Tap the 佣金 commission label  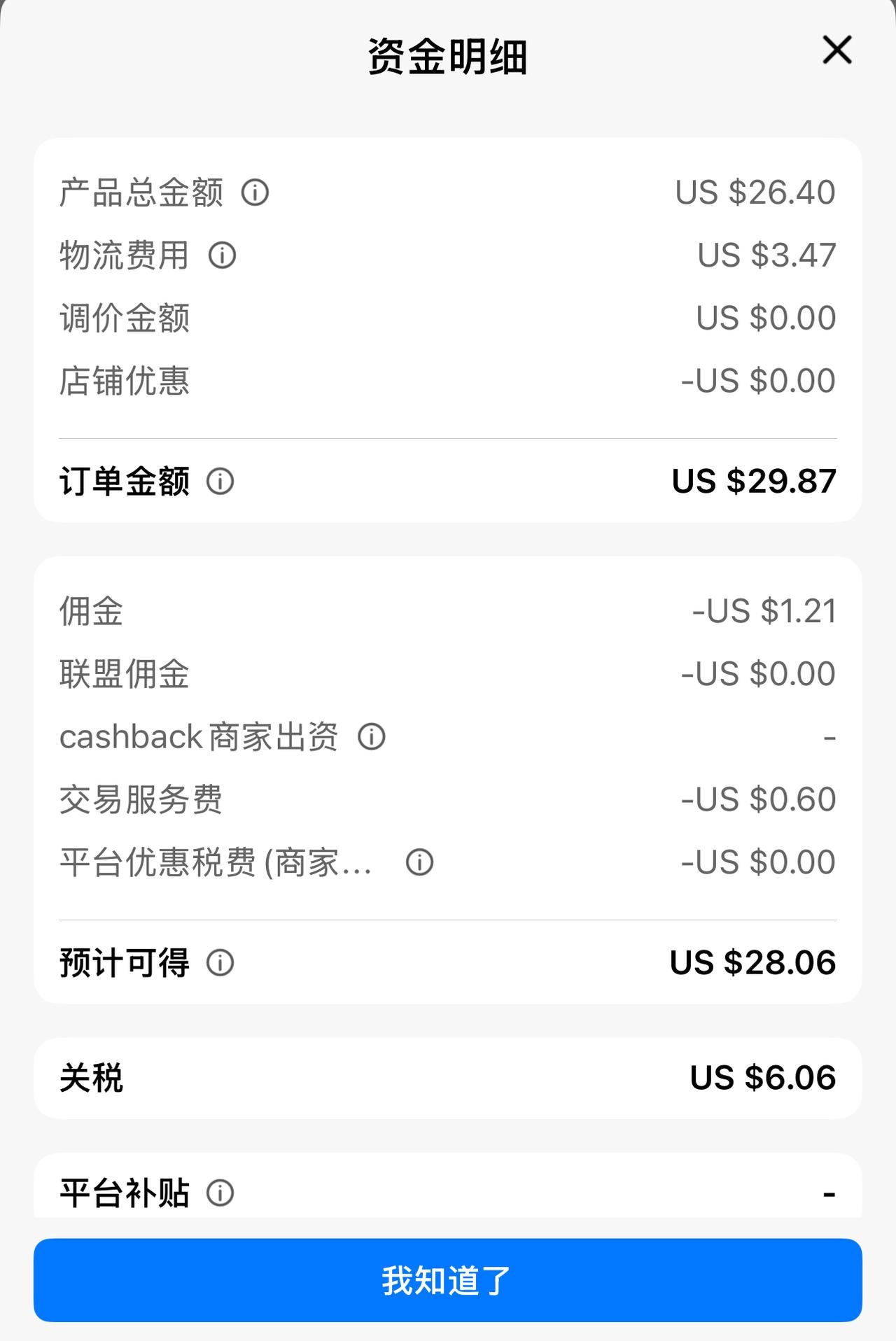[x=92, y=611]
